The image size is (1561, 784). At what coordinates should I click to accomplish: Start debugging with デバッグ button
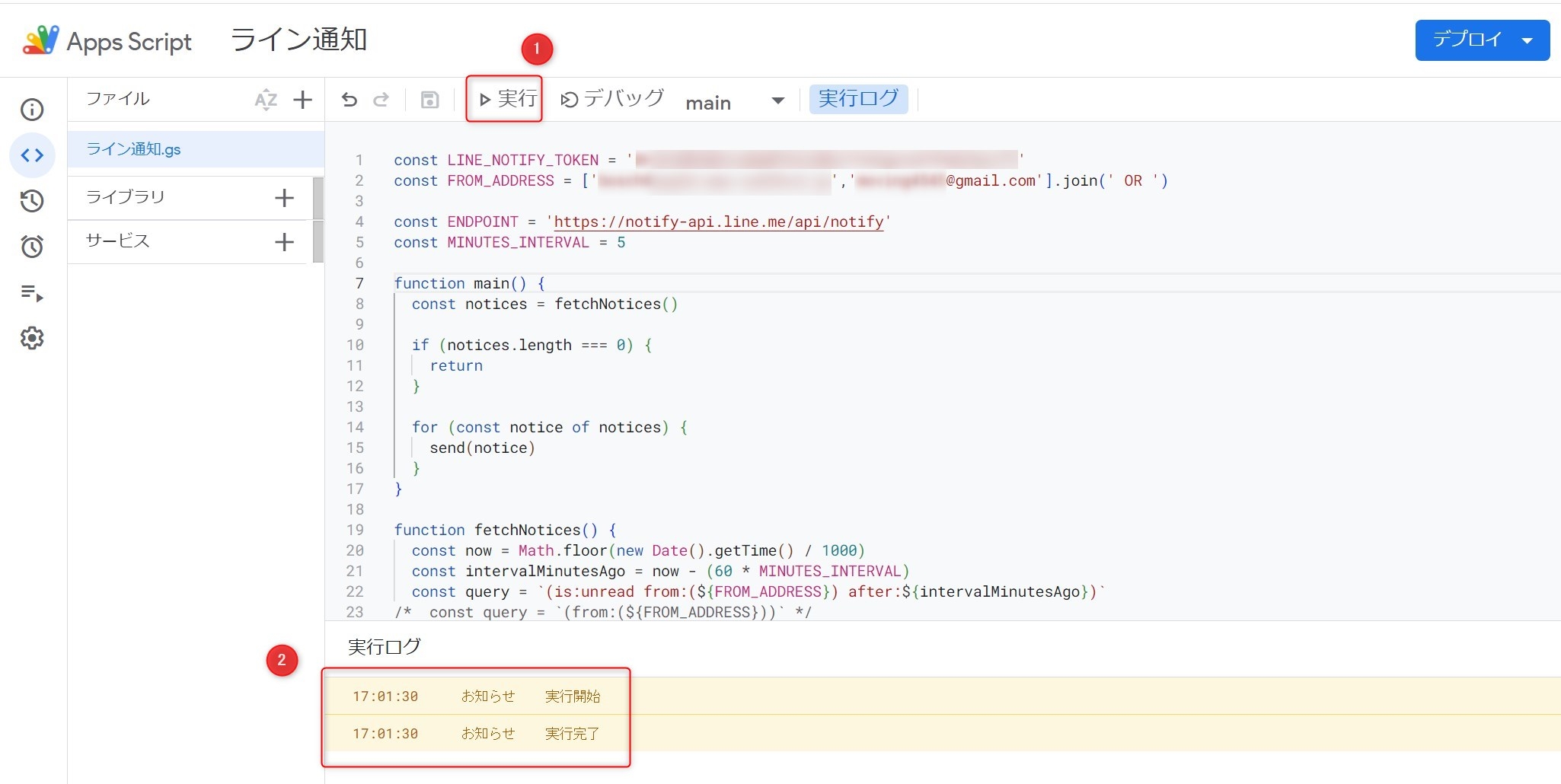pyautogui.click(x=612, y=99)
